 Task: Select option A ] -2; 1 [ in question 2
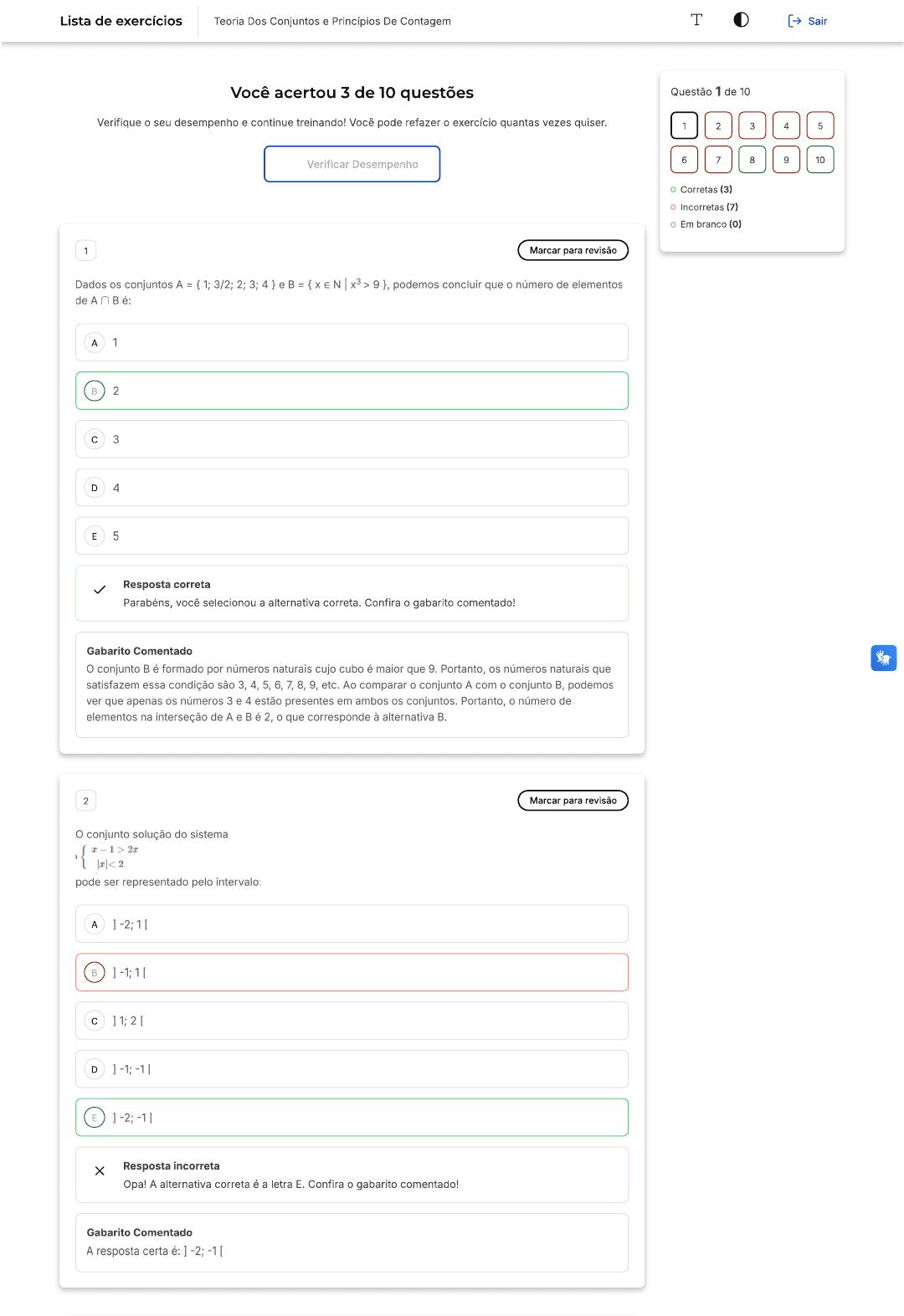click(x=352, y=924)
